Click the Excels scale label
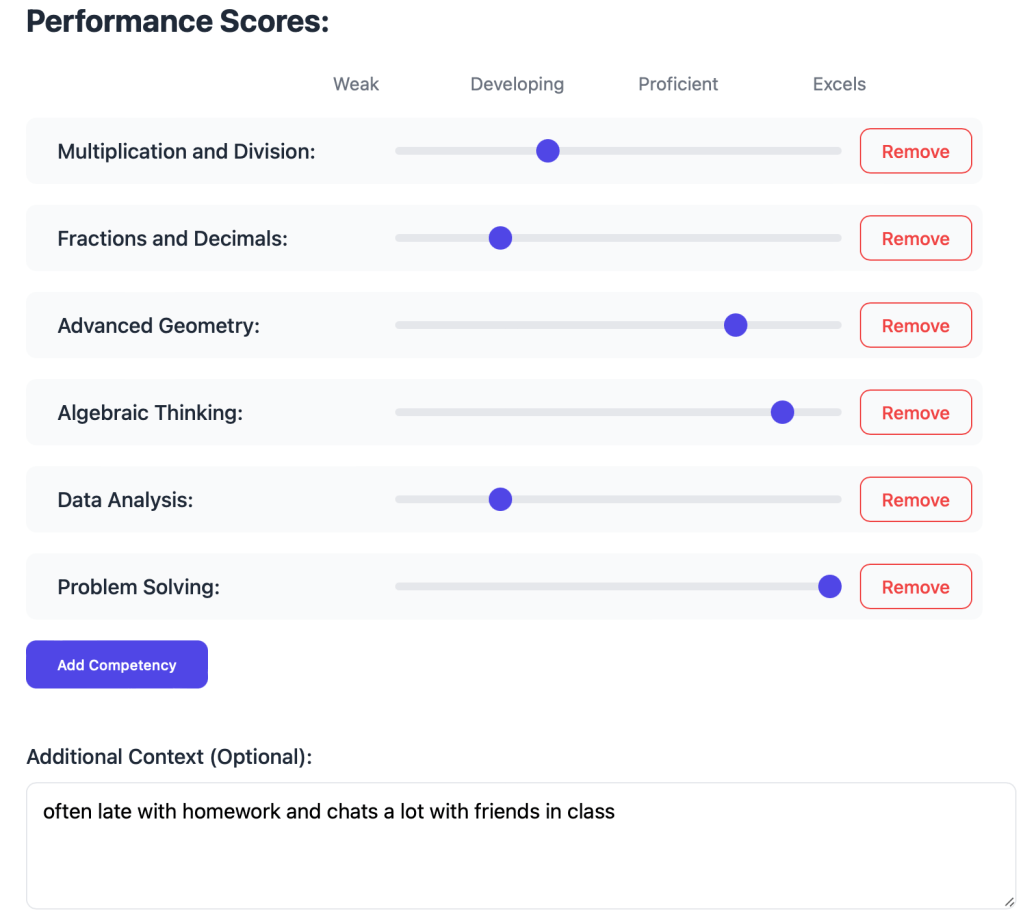Screen dimensions: 1023x918 tap(839, 84)
